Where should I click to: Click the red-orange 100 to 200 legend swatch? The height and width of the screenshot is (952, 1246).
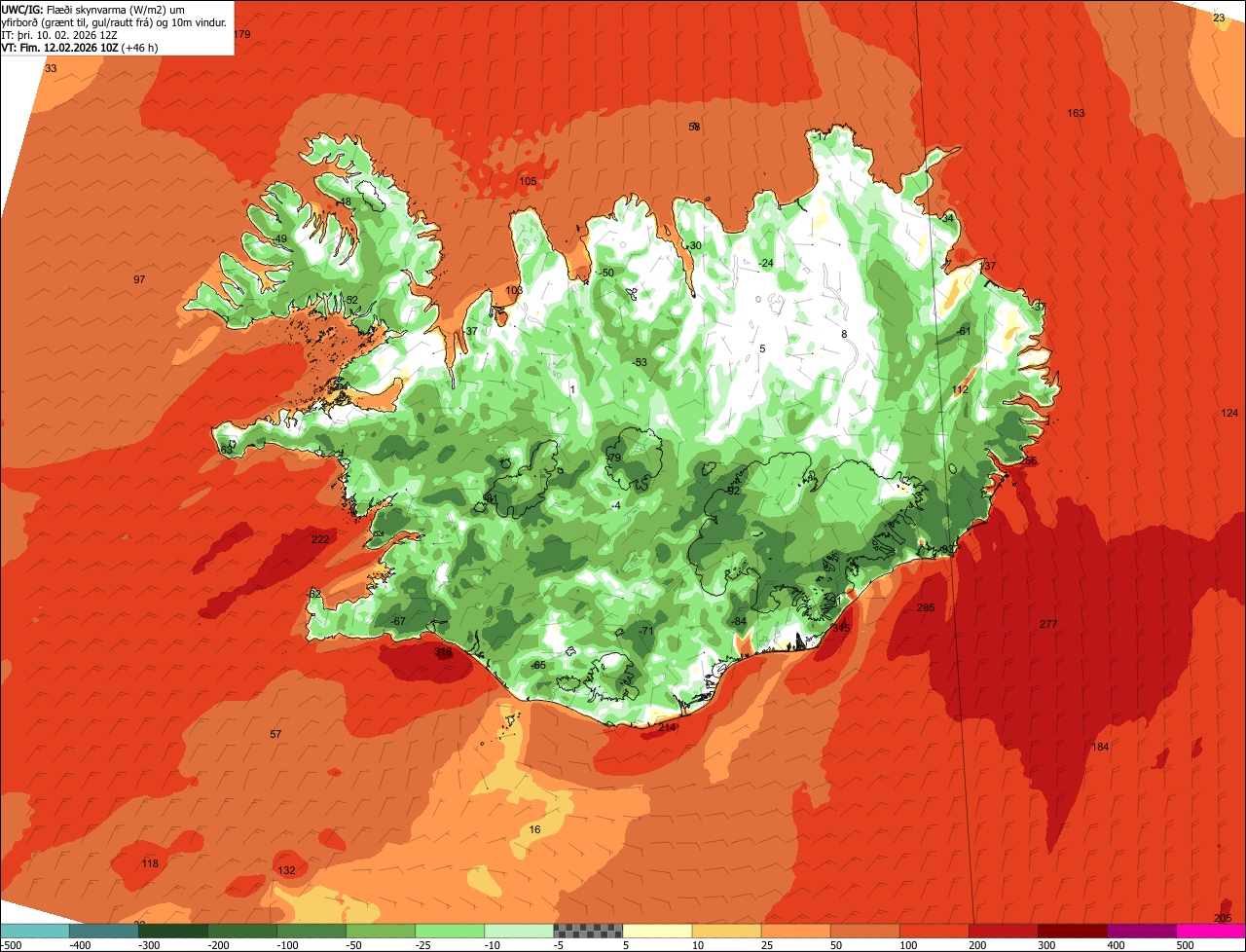pyautogui.click(x=934, y=931)
